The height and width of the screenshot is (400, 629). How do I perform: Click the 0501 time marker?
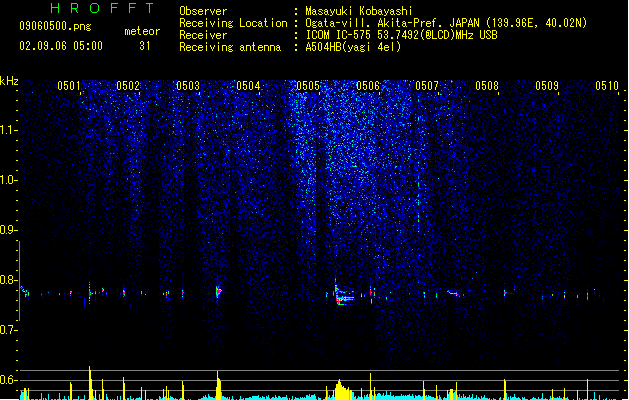[x=69, y=86]
